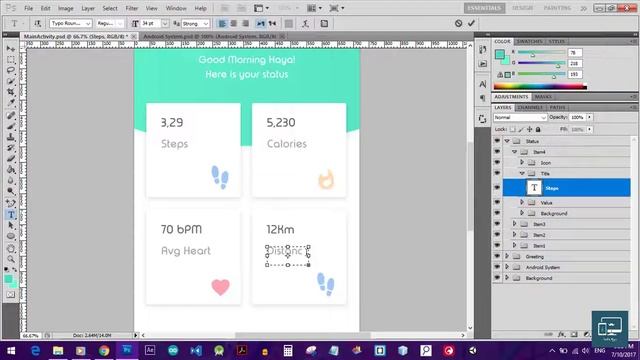This screenshot has width=640, height=360.
Task: Expand the Greeting group
Action: (x=507, y=256)
